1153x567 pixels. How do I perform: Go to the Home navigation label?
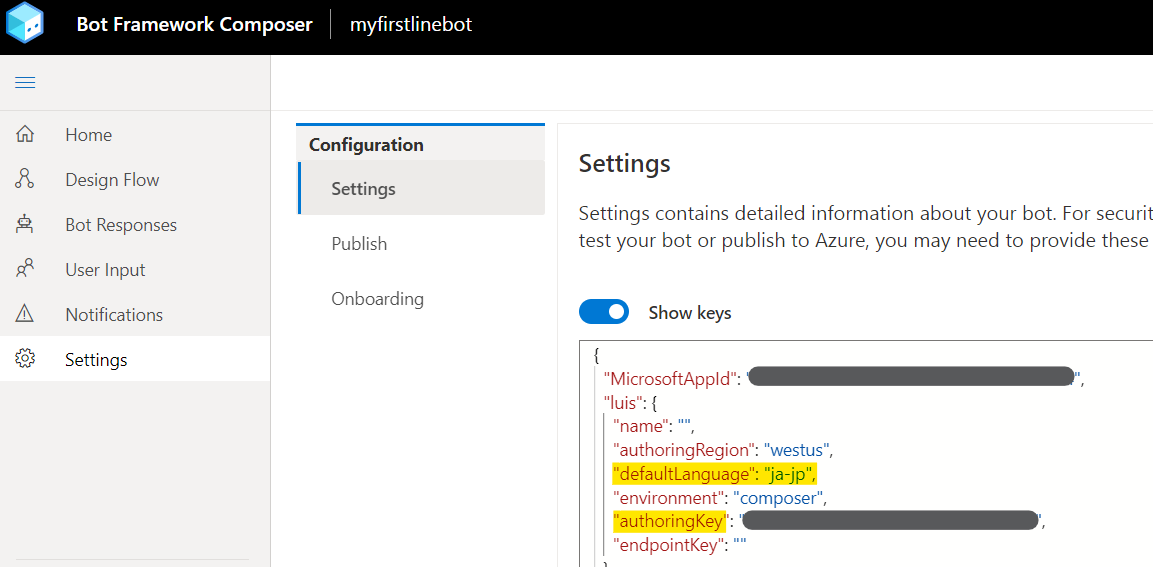point(88,135)
